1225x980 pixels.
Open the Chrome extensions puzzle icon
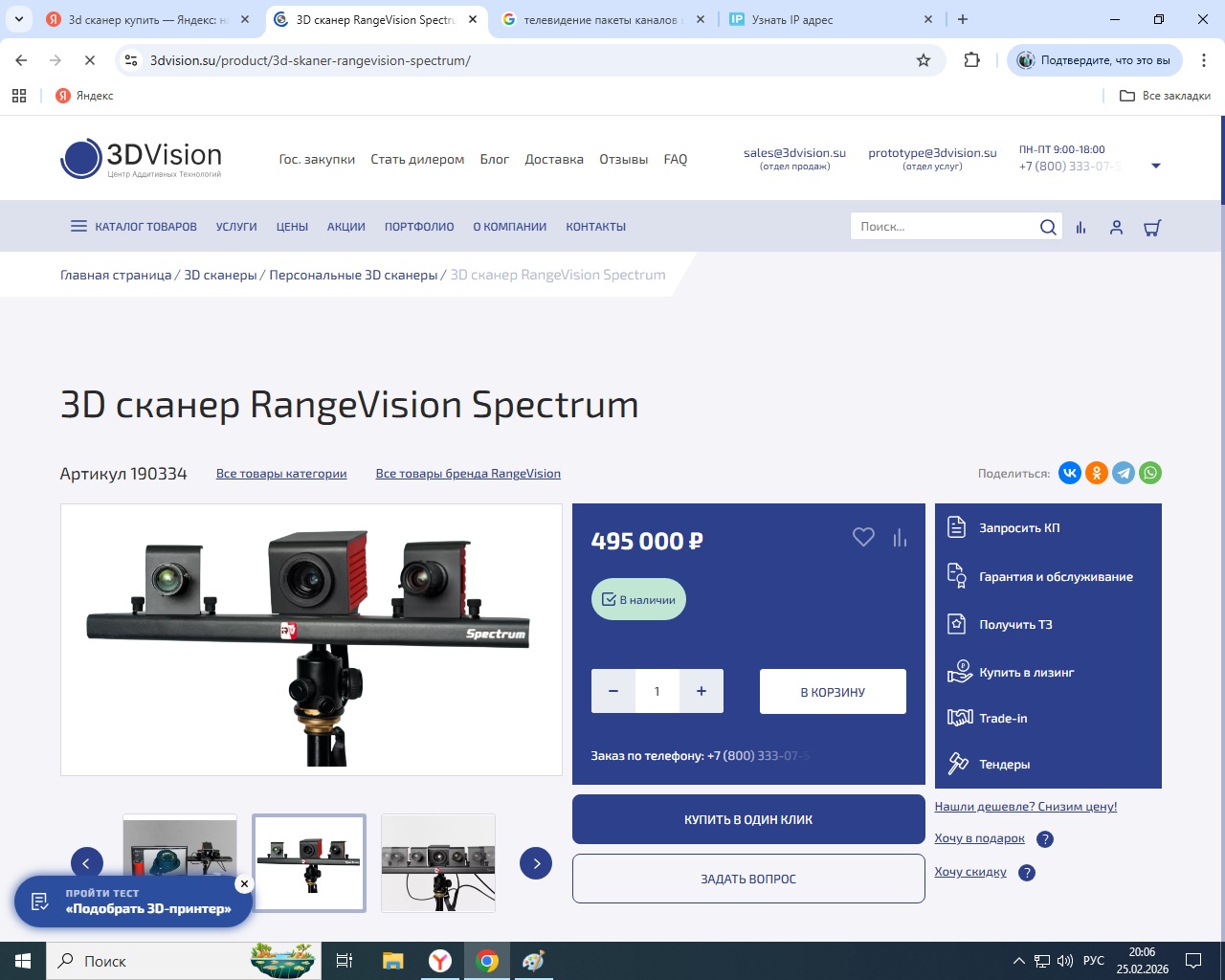972,60
